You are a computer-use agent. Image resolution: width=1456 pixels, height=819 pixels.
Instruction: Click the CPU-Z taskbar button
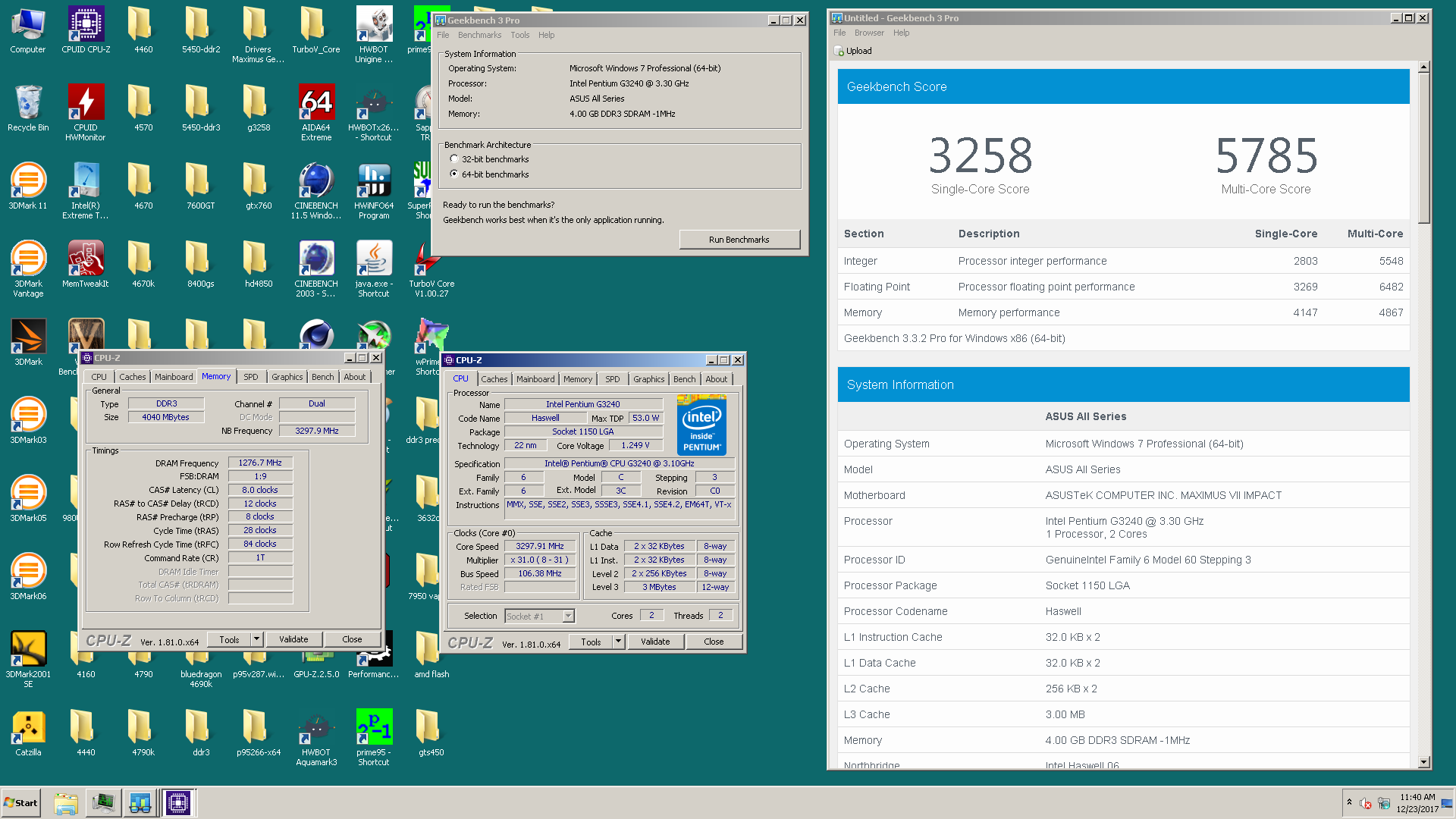[x=179, y=803]
